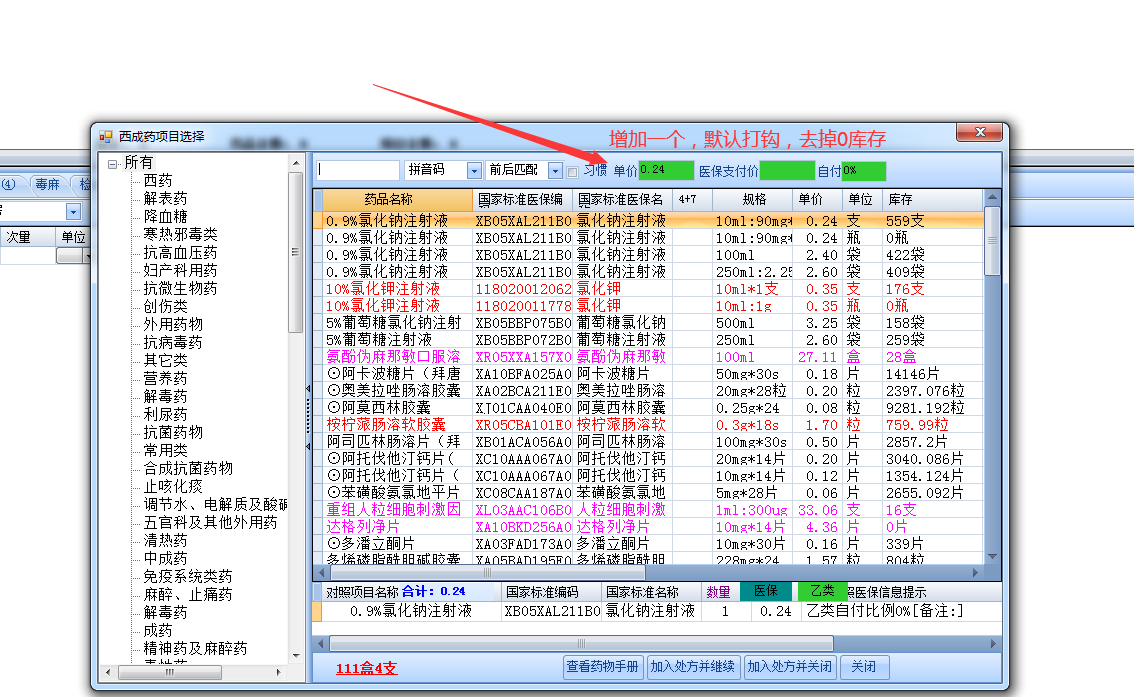Screen dimensions: 1134x697
Task: Select 精神药及麻醉药 category
Action: [195, 649]
